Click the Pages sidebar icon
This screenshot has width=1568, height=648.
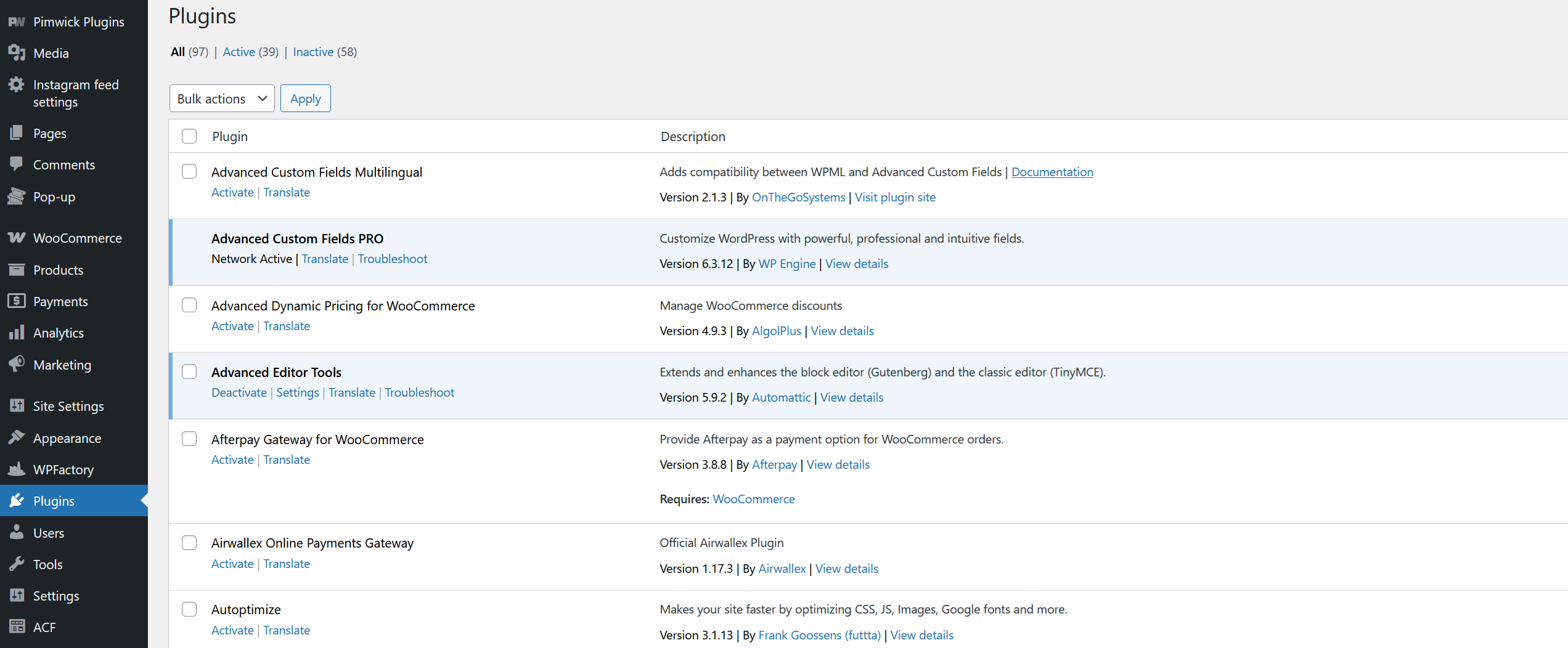(x=17, y=133)
